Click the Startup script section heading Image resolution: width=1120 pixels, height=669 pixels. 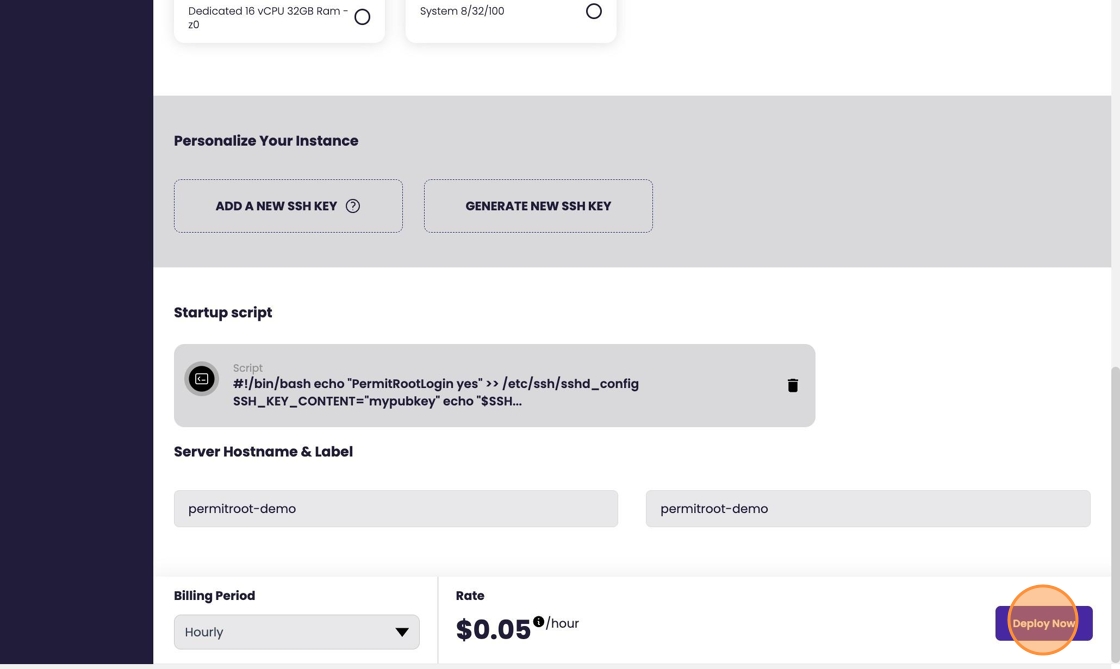pos(223,313)
